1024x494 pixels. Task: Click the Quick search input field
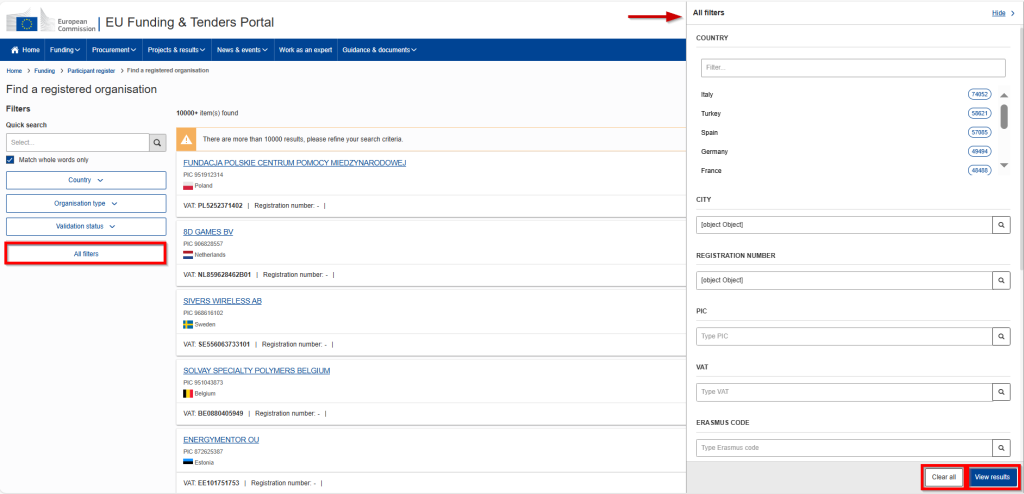(x=78, y=142)
